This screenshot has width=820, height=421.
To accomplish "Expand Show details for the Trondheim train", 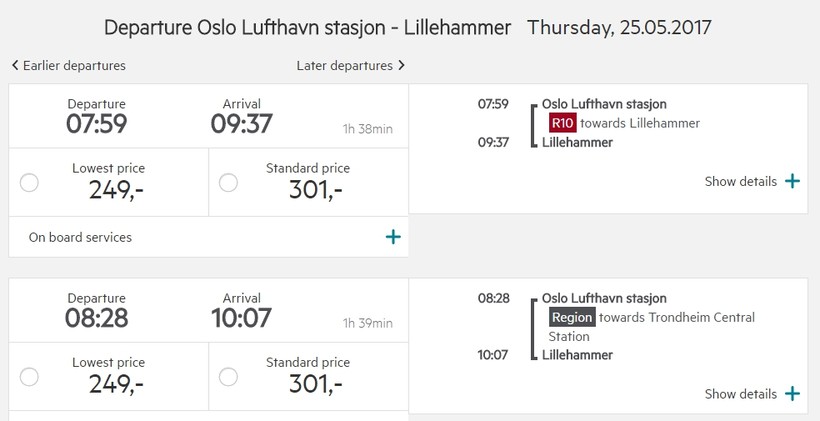I will tap(741, 394).
